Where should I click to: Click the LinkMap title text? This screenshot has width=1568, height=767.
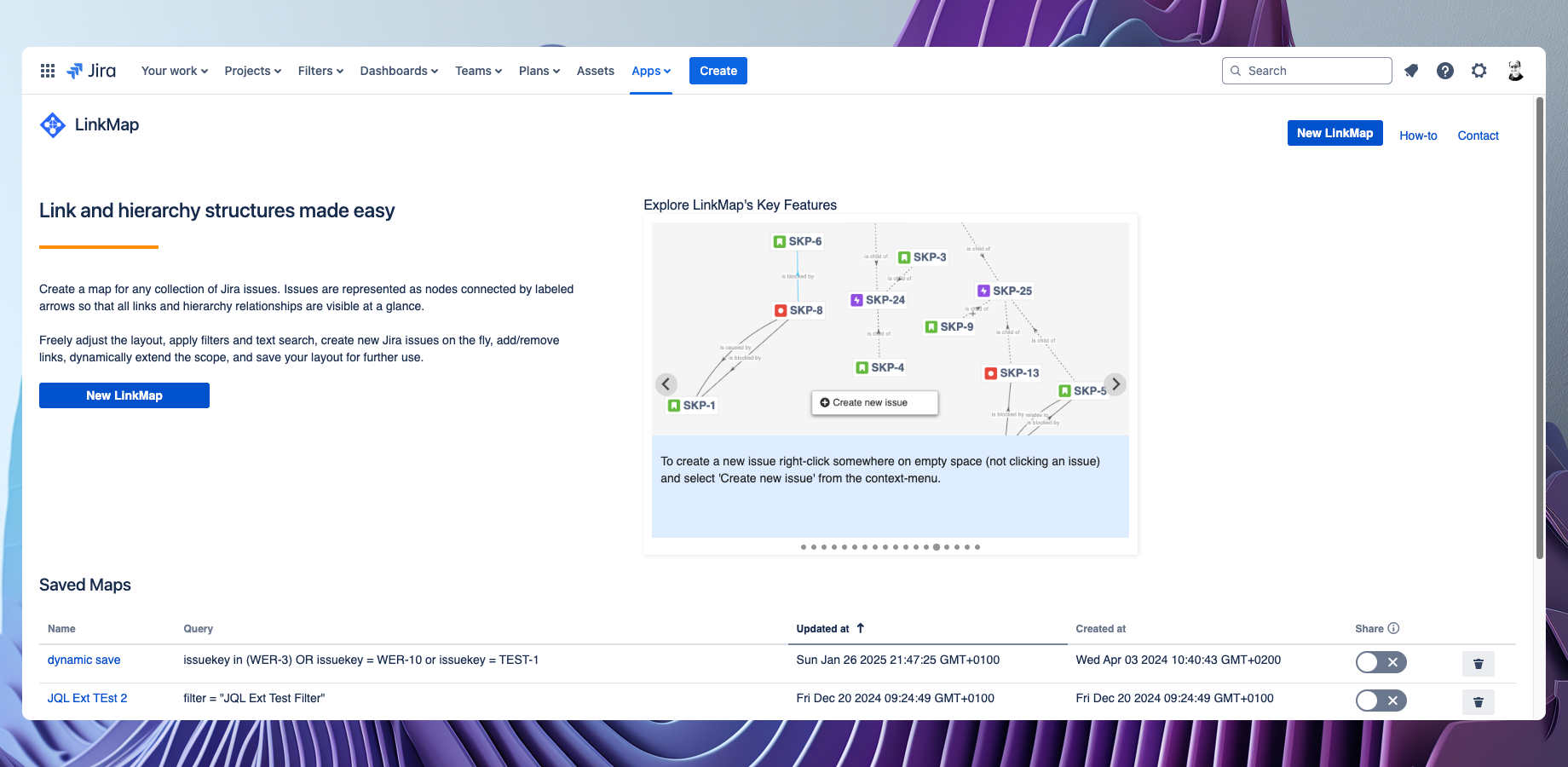[107, 124]
